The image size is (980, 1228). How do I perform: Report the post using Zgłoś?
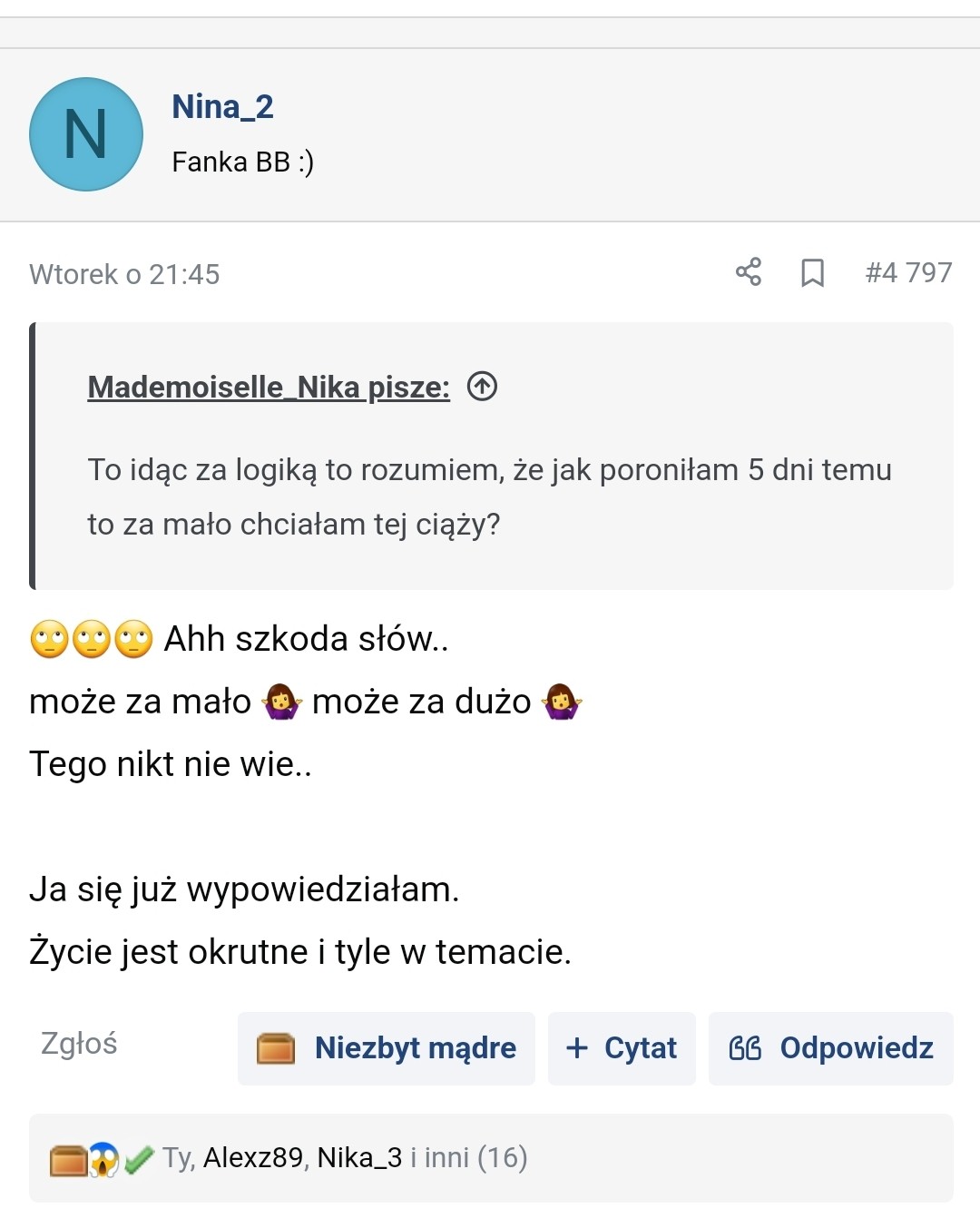coord(79,1044)
